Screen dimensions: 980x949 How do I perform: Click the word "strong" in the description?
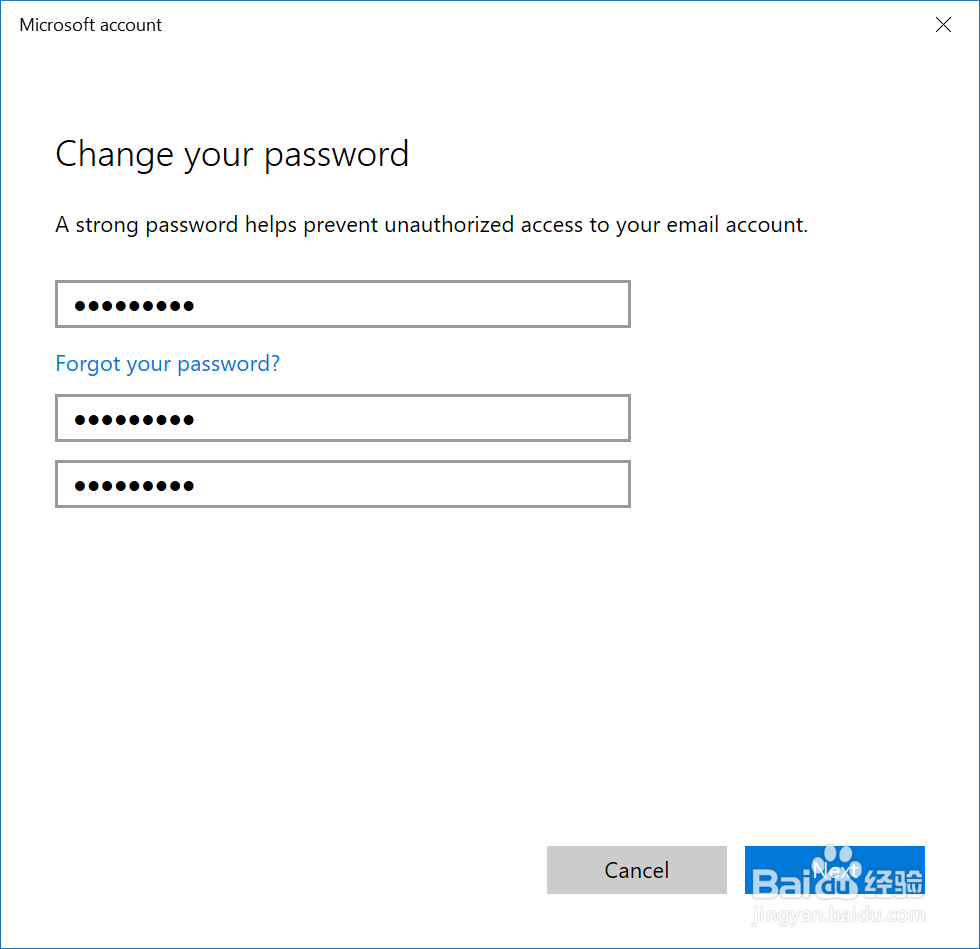[107, 225]
